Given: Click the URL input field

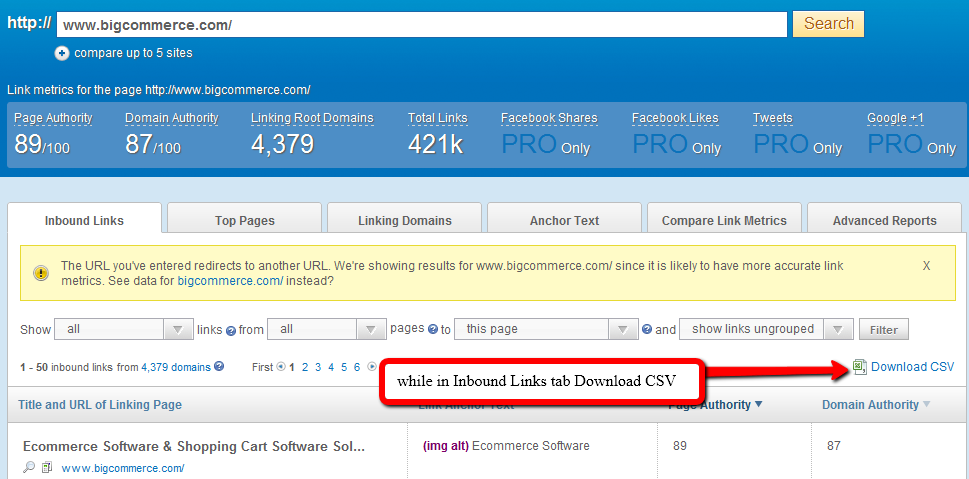Looking at the screenshot, I should pos(422,25).
